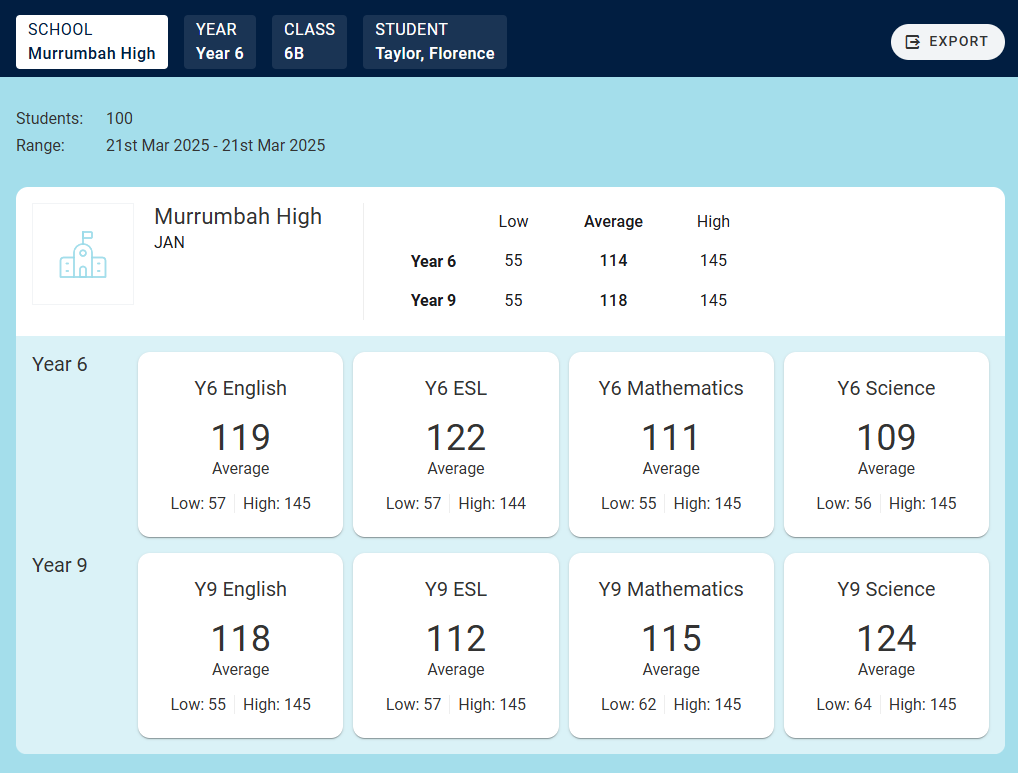Open the Y9 English card
The height and width of the screenshot is (773, 1018).
(x=240, y=645)
